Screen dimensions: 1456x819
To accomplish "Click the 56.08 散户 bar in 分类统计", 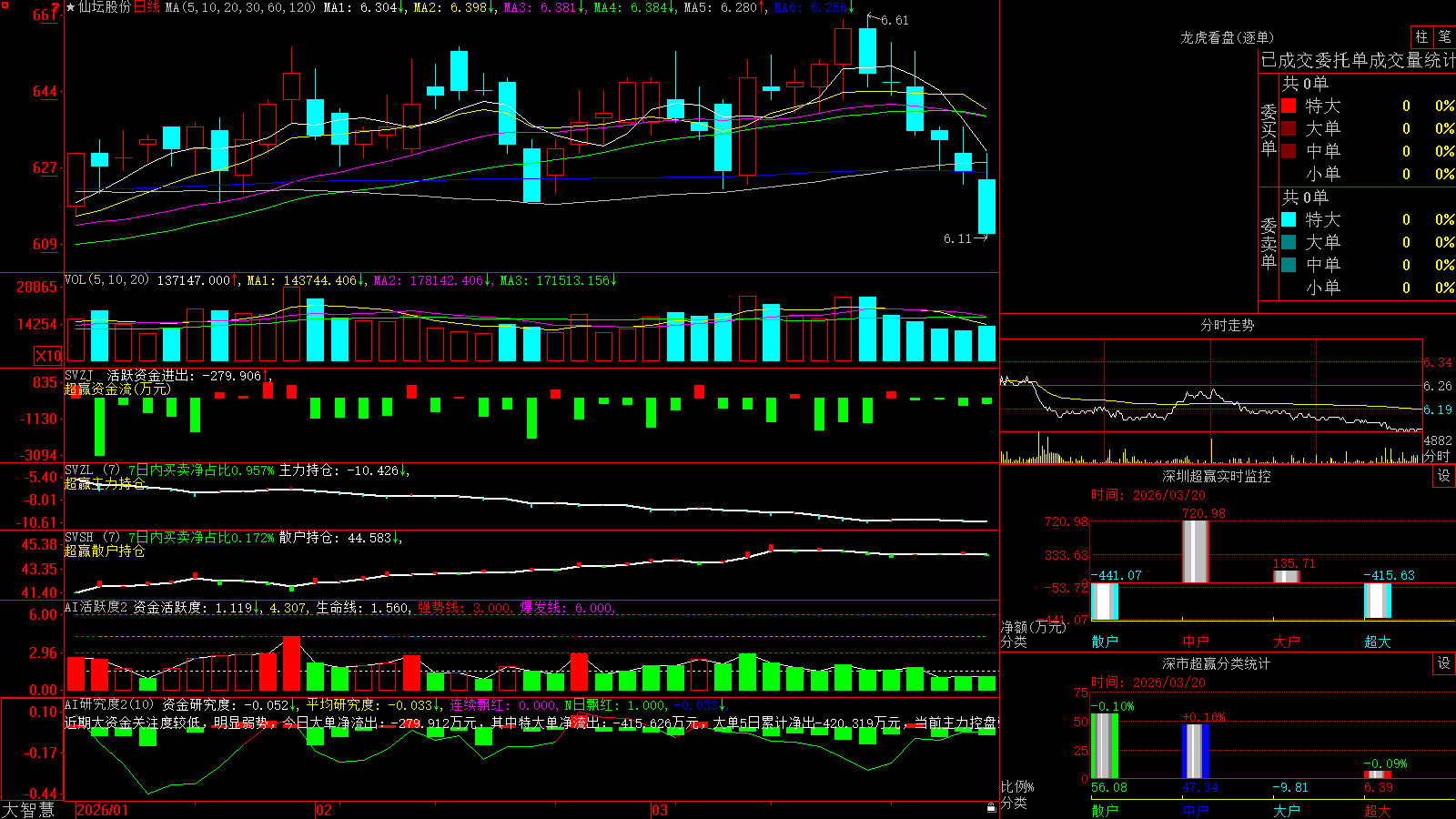I will coord(1105,746).
